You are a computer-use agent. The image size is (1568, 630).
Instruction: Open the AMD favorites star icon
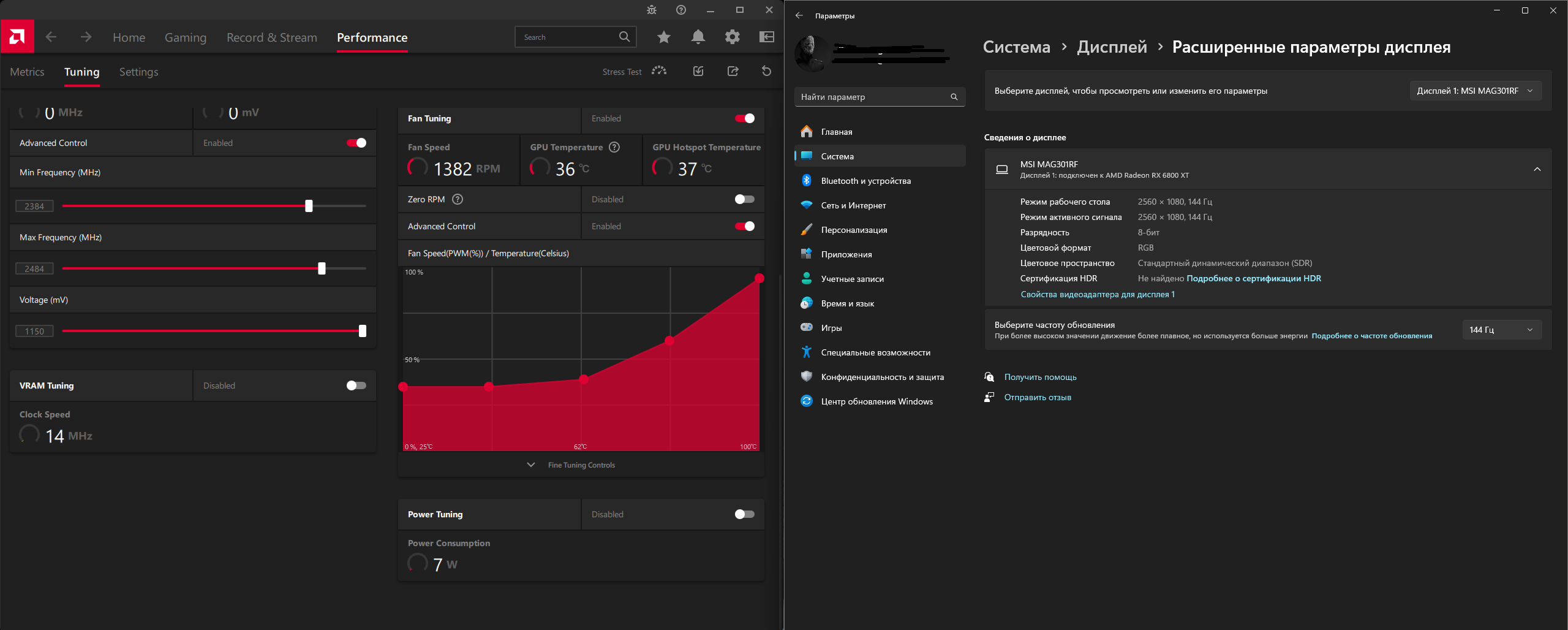point(663,37)
